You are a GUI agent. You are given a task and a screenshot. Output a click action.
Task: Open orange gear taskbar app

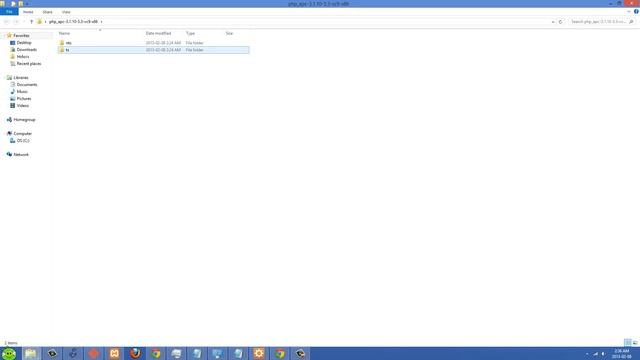point(259,353)
